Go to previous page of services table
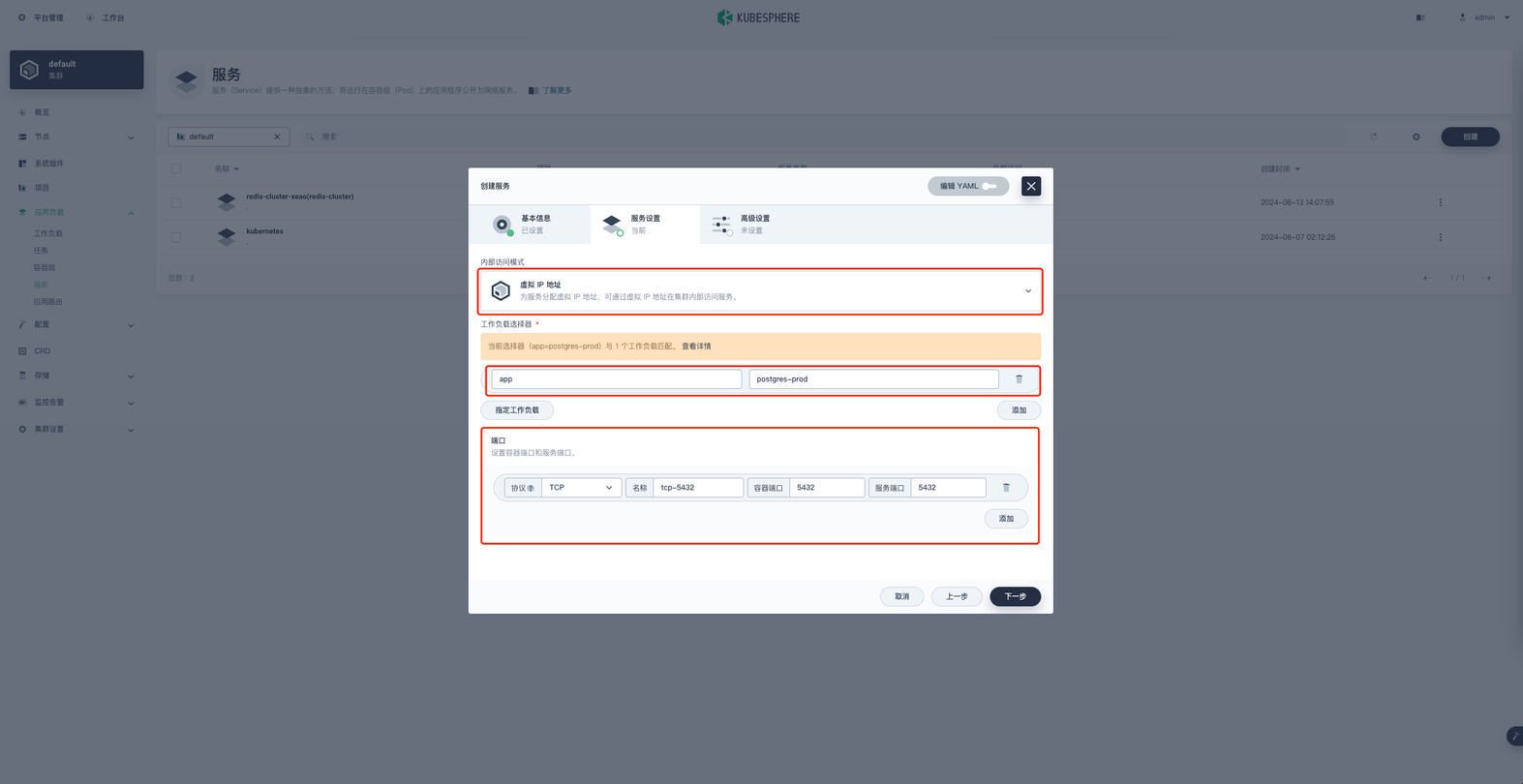The width and height of the screenshot is (1523, 784). pyautogui.click(x=1427, y=279)
